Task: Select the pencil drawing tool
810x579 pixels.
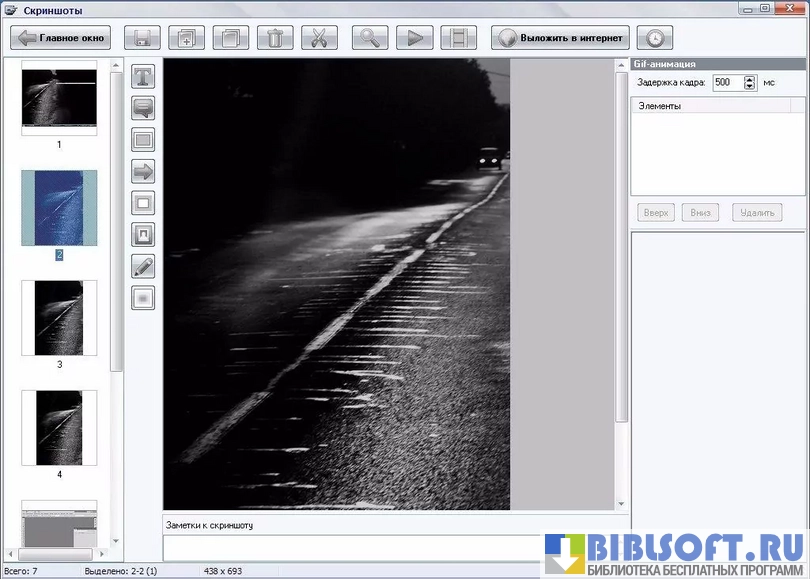Action: coord(144,266)
